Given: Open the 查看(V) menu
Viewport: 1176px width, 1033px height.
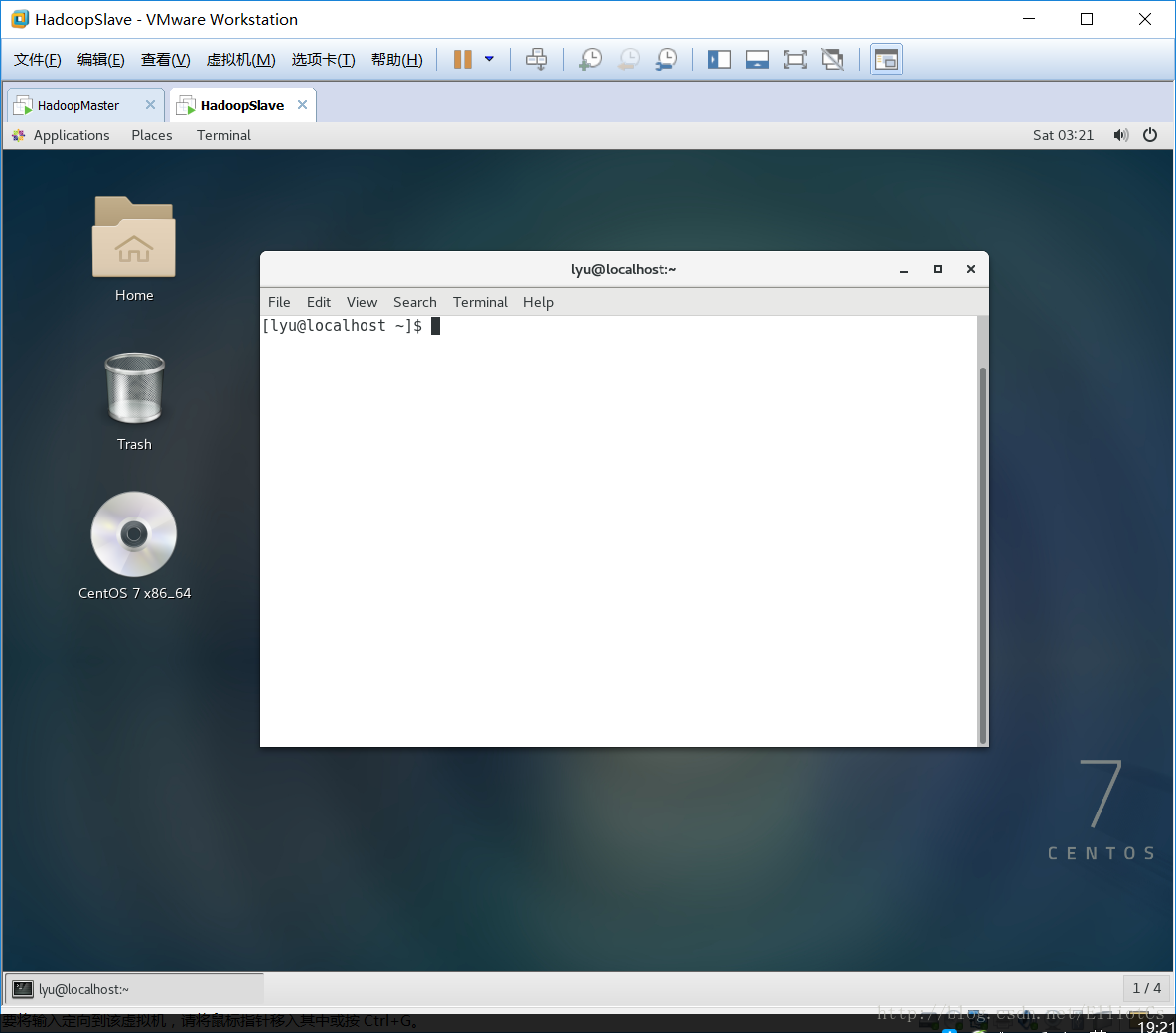Looking at the screenshot, I should tap(165, 60).
